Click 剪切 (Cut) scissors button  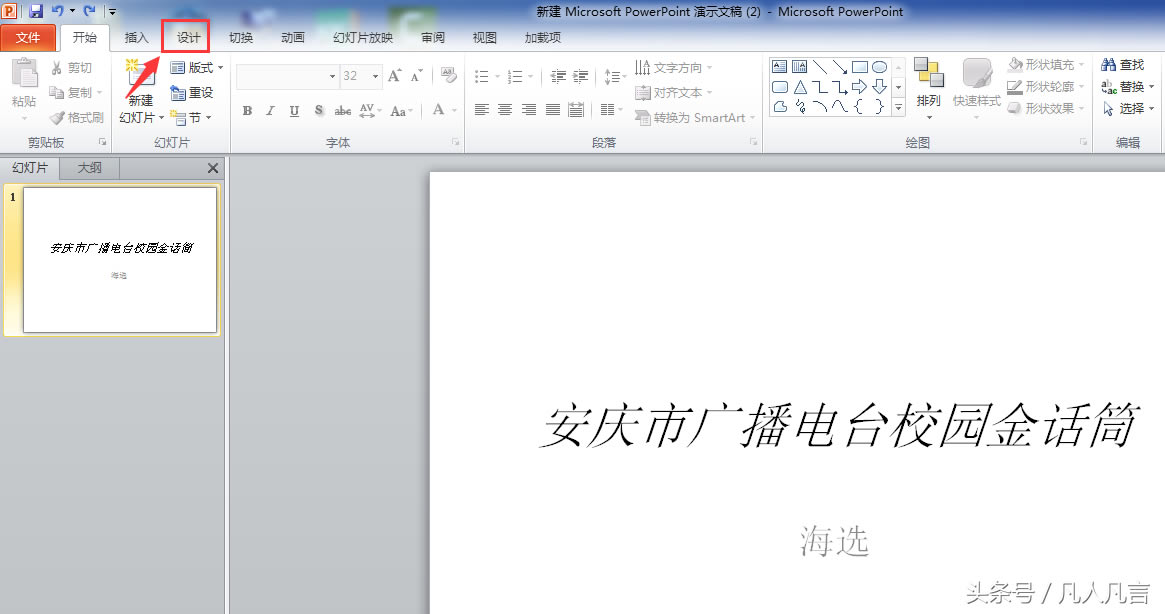(71, 68)
